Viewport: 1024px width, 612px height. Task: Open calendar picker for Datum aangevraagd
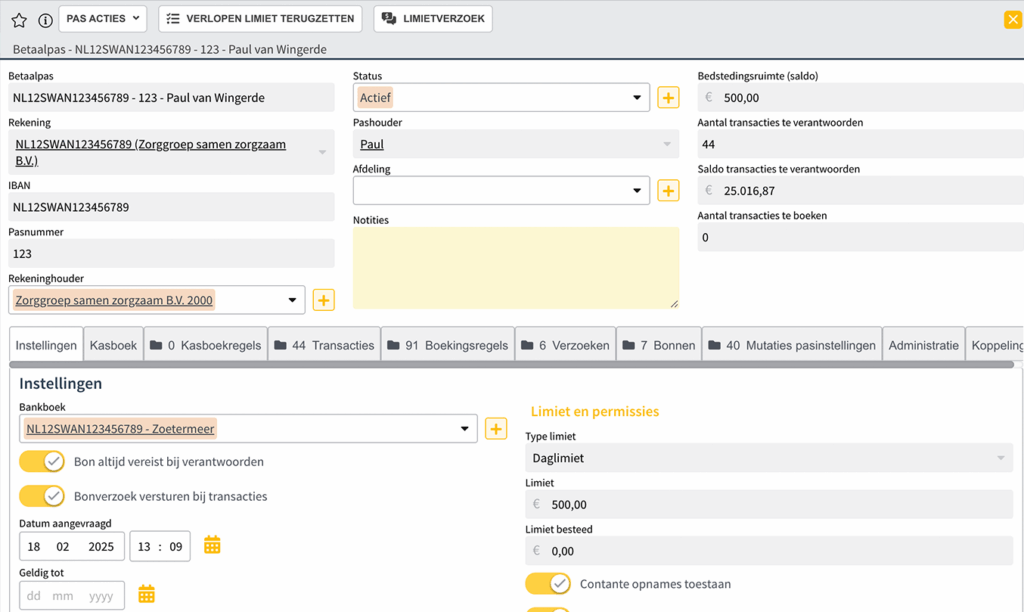(212, 546)
